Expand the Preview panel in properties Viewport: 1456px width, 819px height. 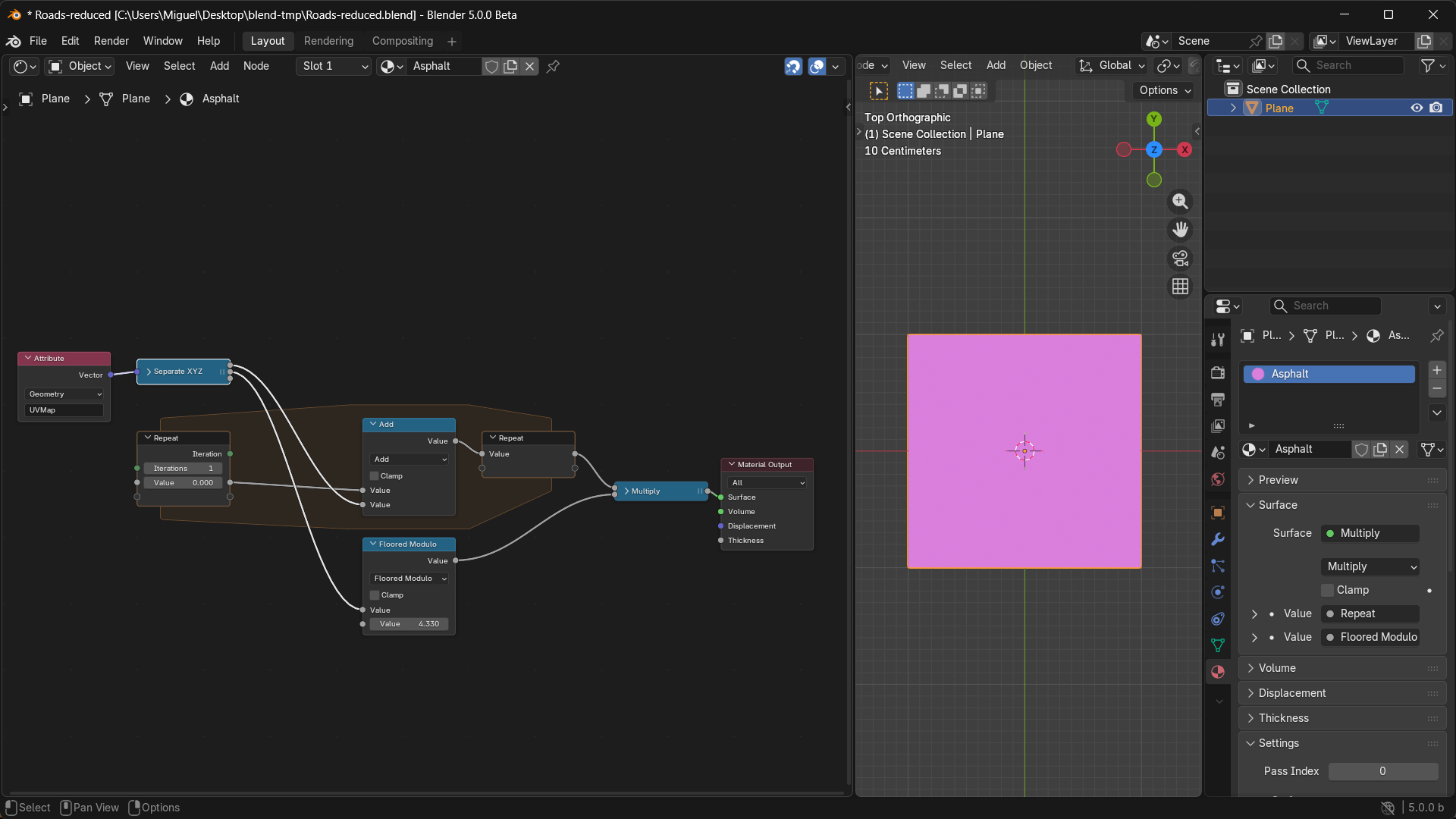[1342, 480]
